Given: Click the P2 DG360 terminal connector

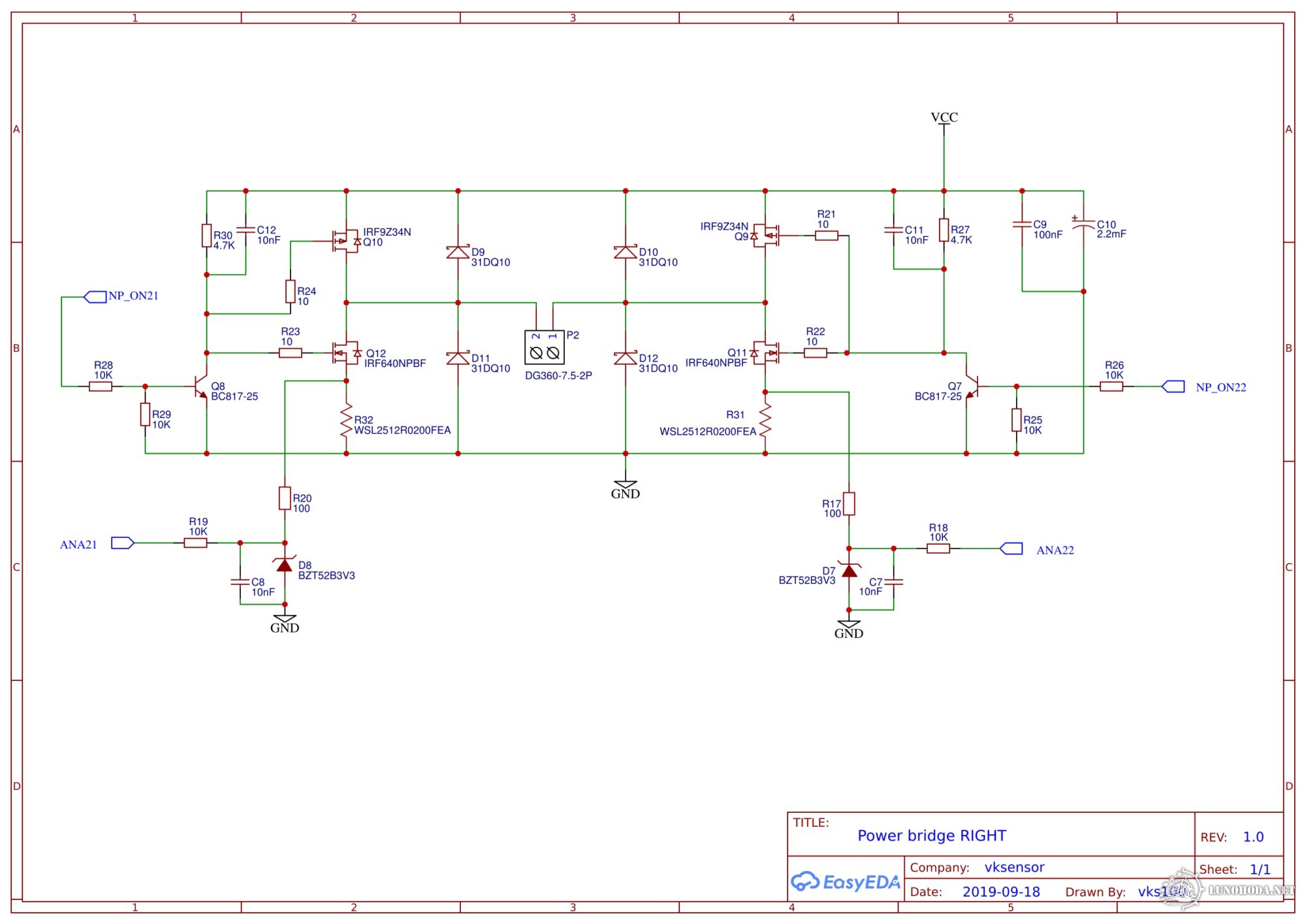Looking at the screenshot, I should point(544,347).
